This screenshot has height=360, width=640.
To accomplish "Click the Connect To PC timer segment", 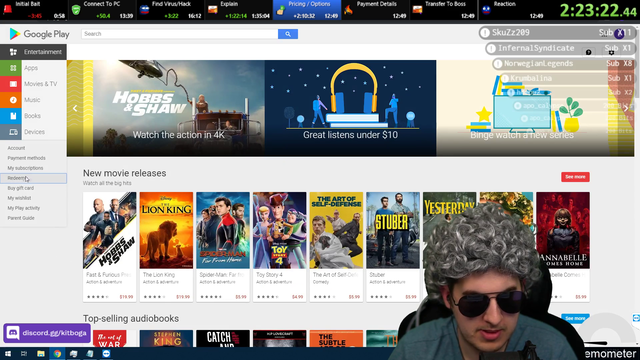I will point(102,10).
